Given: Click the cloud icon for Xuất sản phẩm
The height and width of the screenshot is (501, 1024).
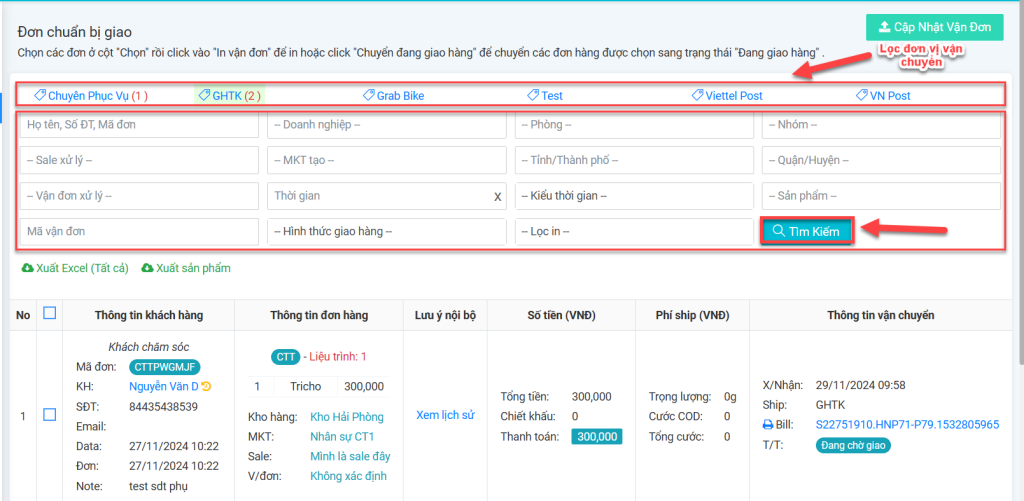Looking at the screenshot, I should pos(148,268).
